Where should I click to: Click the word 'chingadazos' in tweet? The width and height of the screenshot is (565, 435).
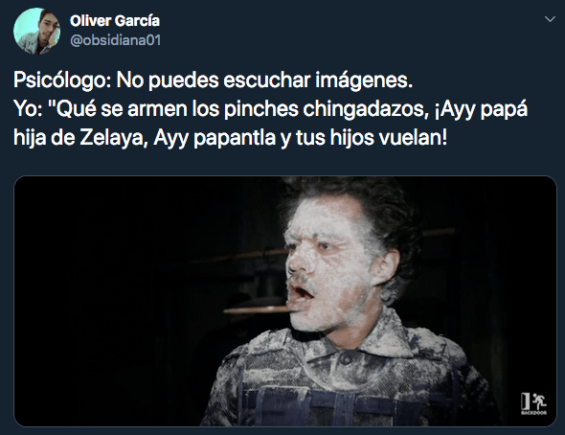[x=364, y=109]
